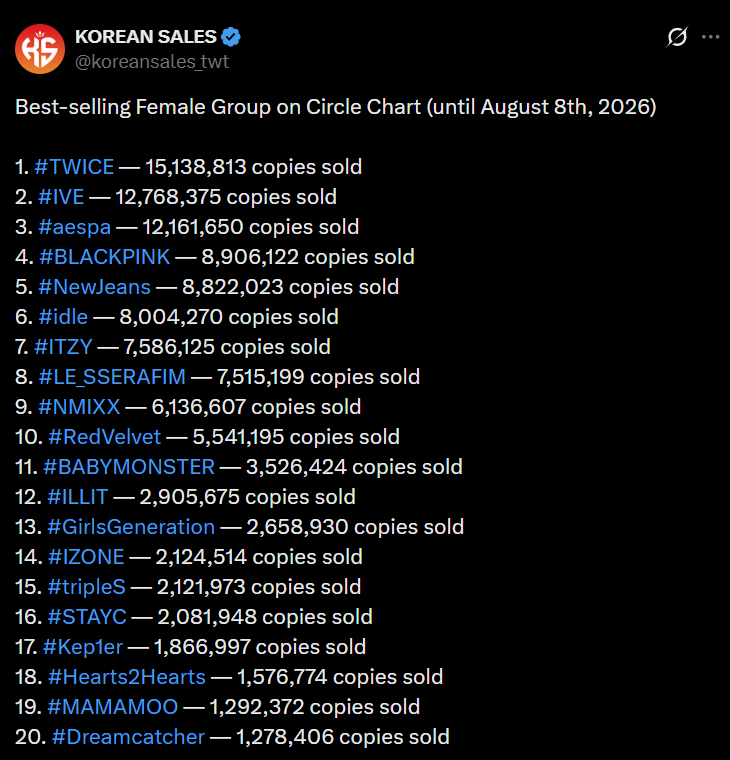The image size is (730, 760).
Task: Open the #idle hashtag
Action: [63, 317]
